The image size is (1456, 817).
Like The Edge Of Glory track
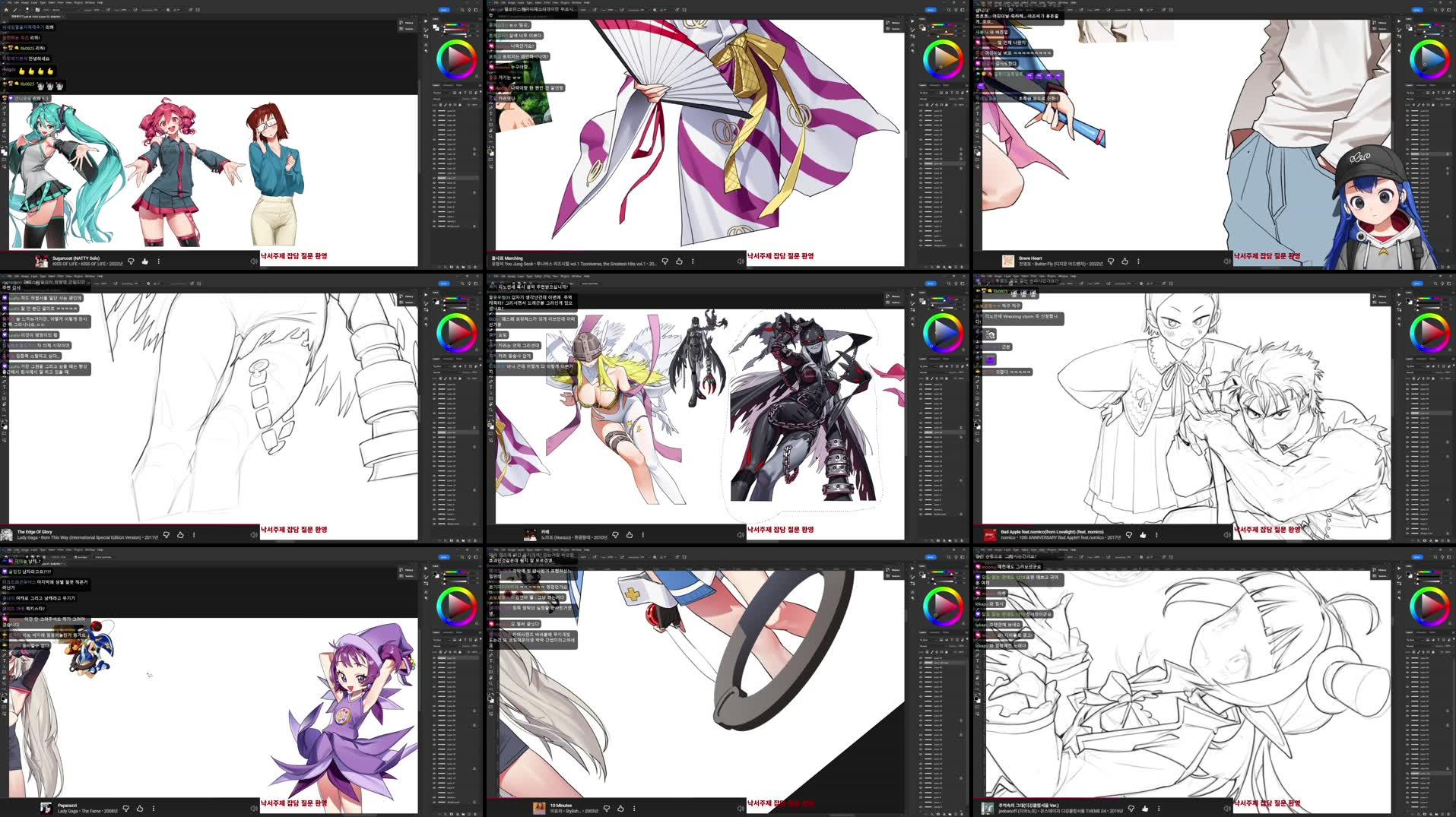(180, 534)
